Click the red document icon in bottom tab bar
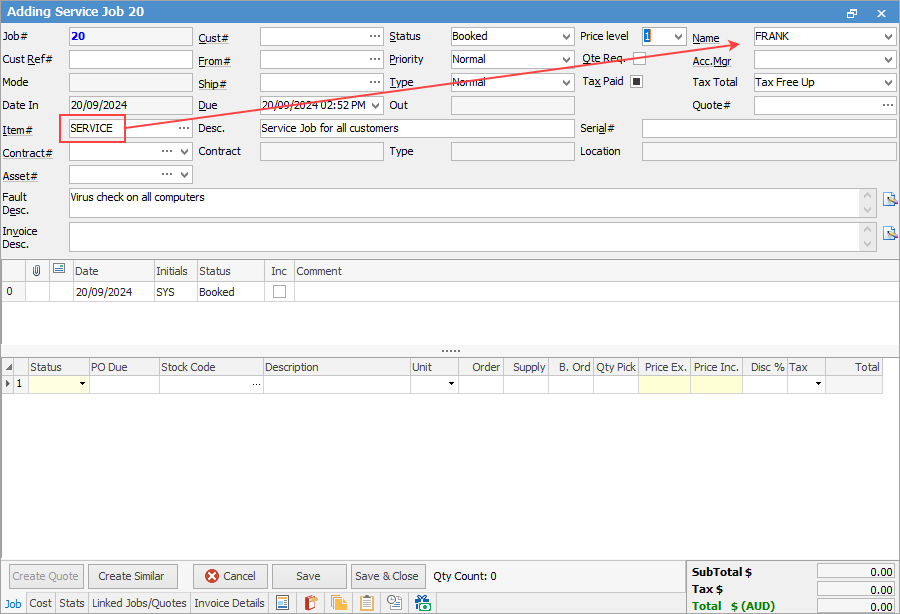 click(x=311, y=603)
